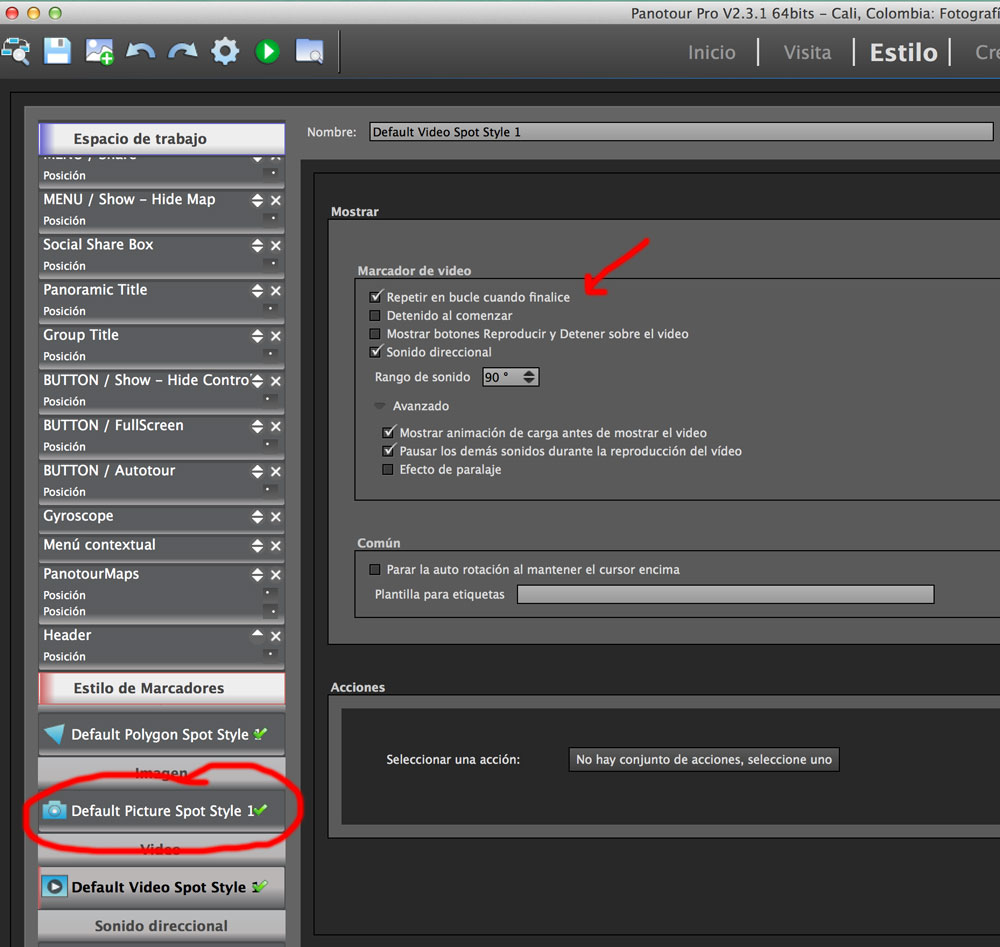
Task: Switch to the Inicio tab
Action: click(x=711, y=53)
